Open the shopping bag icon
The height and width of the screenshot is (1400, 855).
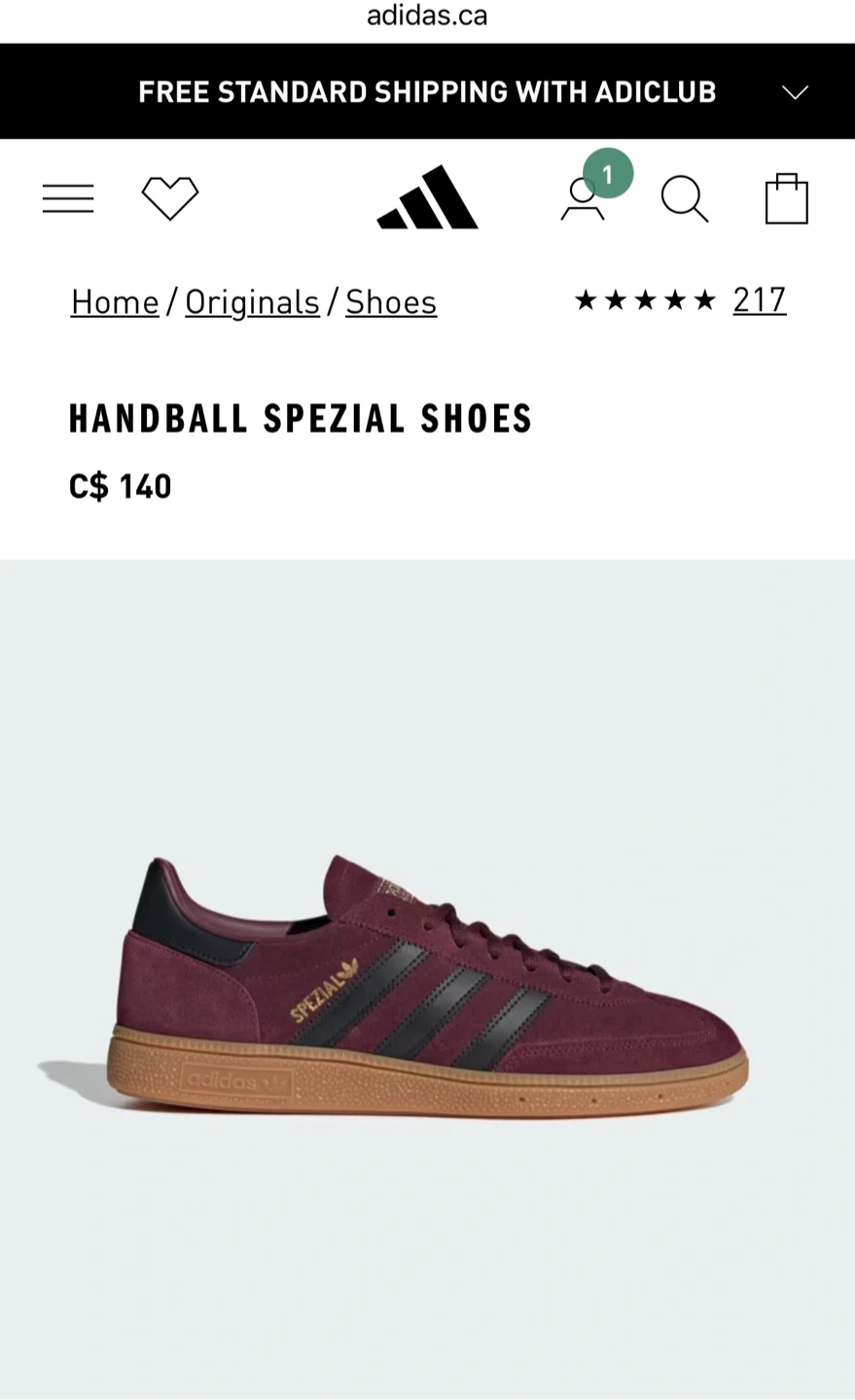pos(787,198)
